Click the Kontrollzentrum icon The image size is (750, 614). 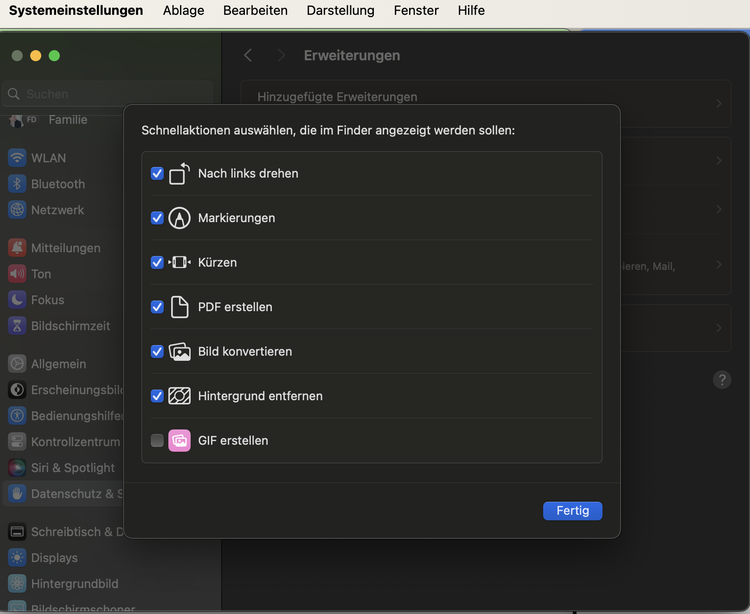17,441
